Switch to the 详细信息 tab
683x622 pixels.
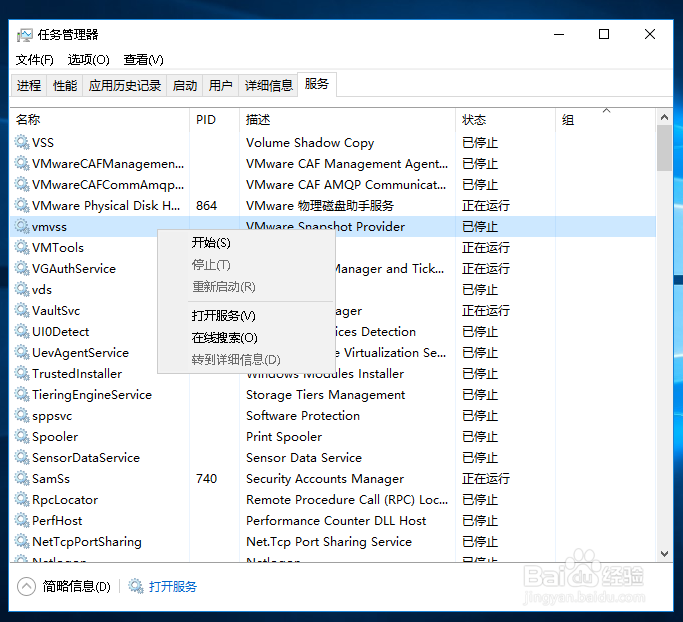pos(268,85)
